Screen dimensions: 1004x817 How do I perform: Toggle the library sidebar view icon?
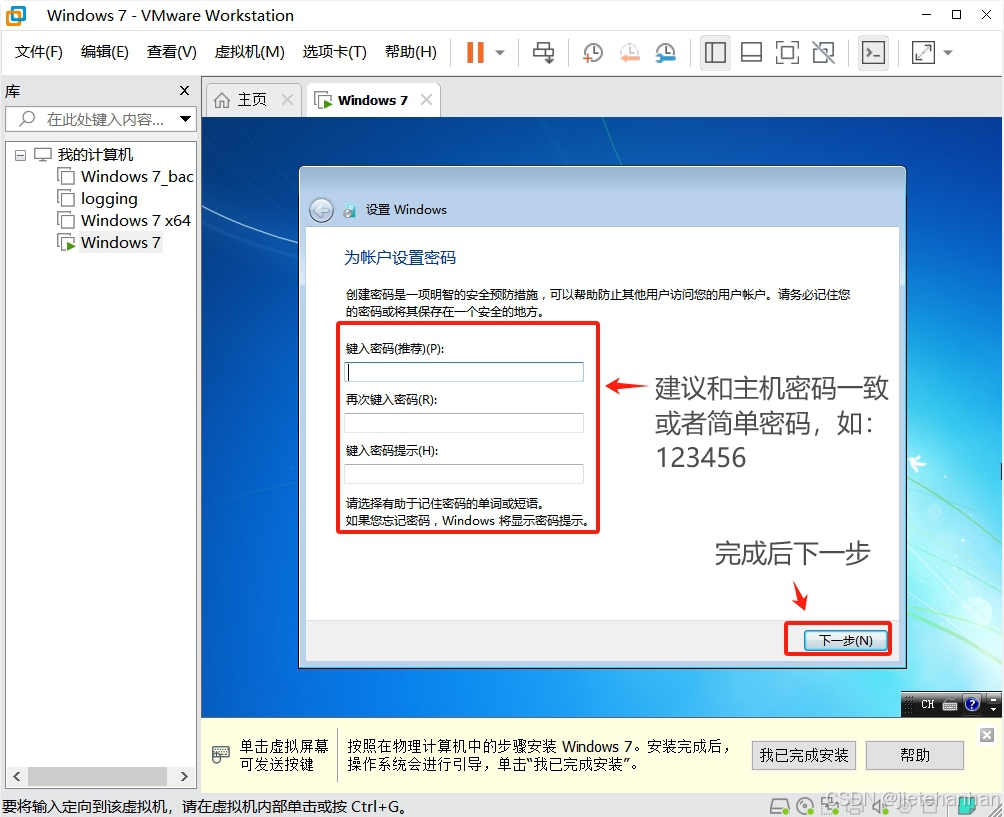coord(715,53)
